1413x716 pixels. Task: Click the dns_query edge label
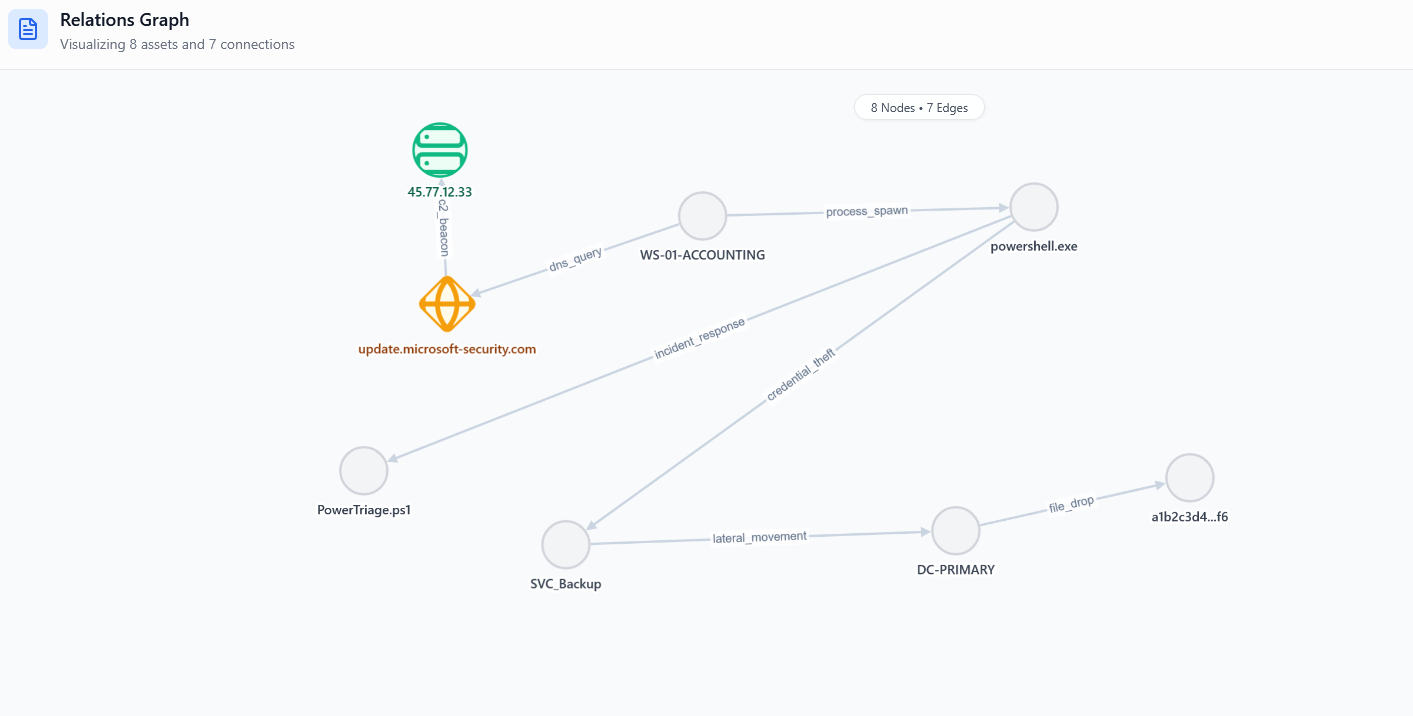click(x=576, y=261)
